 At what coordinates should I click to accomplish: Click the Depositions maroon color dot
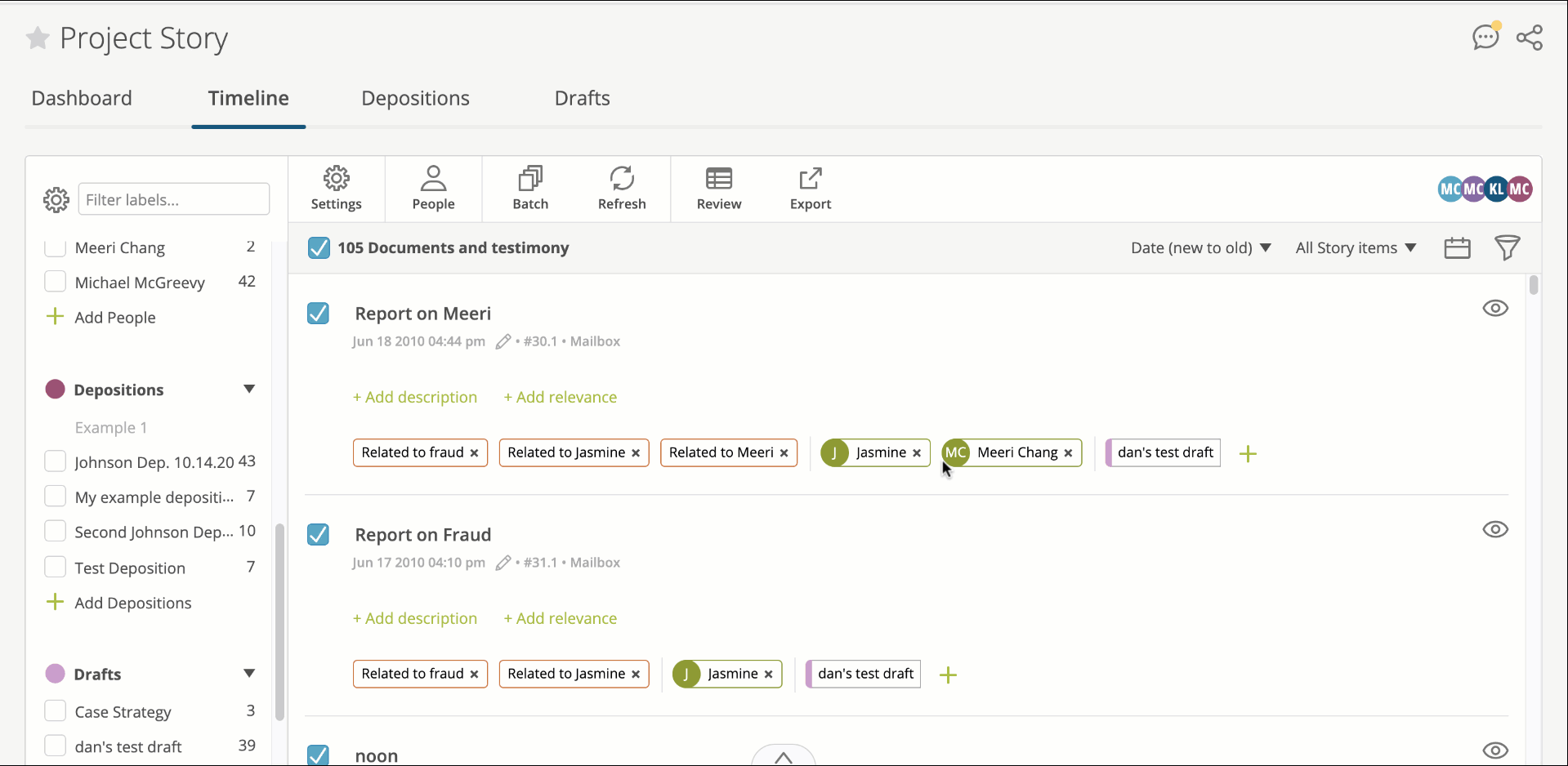point(55,390)
